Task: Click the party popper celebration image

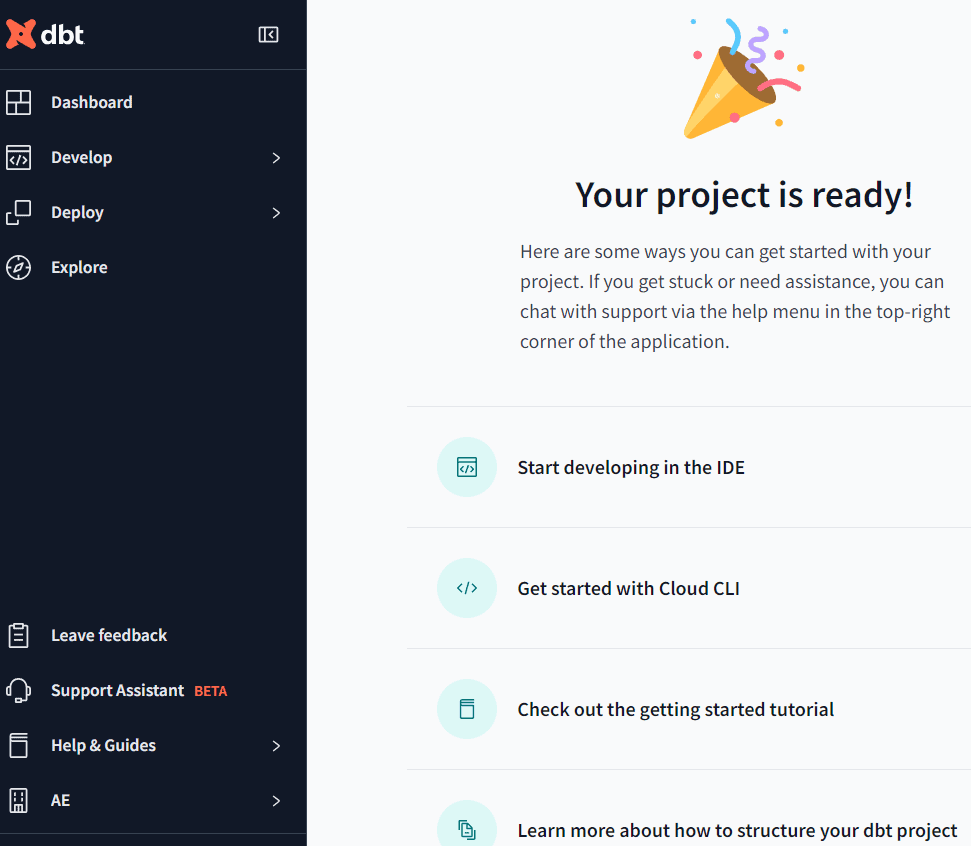Action: (744, 79)
